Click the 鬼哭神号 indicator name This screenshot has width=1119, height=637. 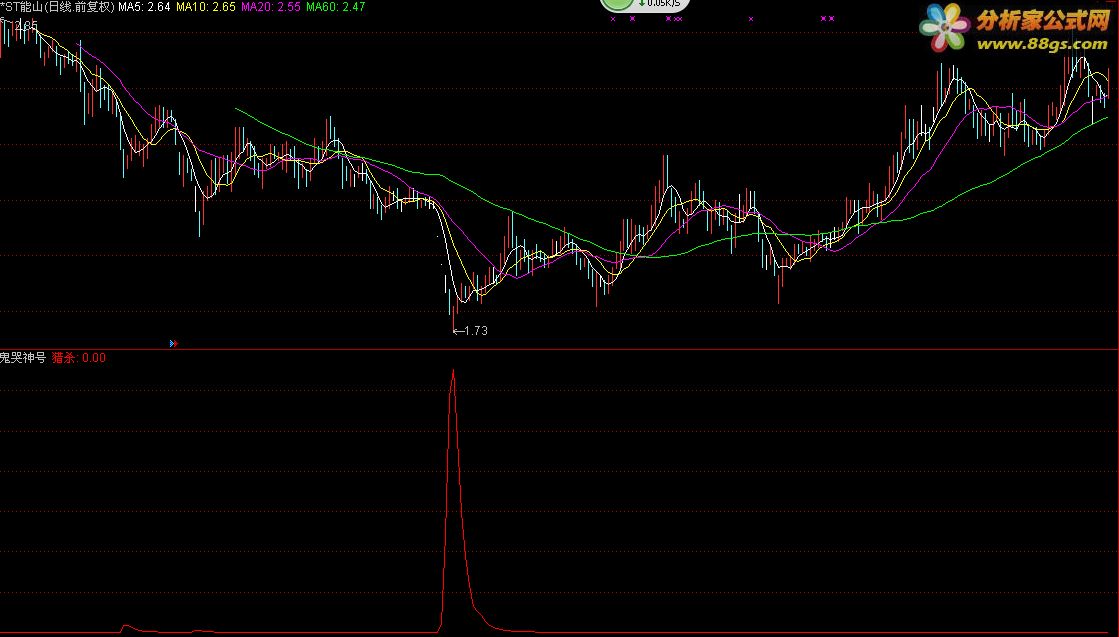23,357
